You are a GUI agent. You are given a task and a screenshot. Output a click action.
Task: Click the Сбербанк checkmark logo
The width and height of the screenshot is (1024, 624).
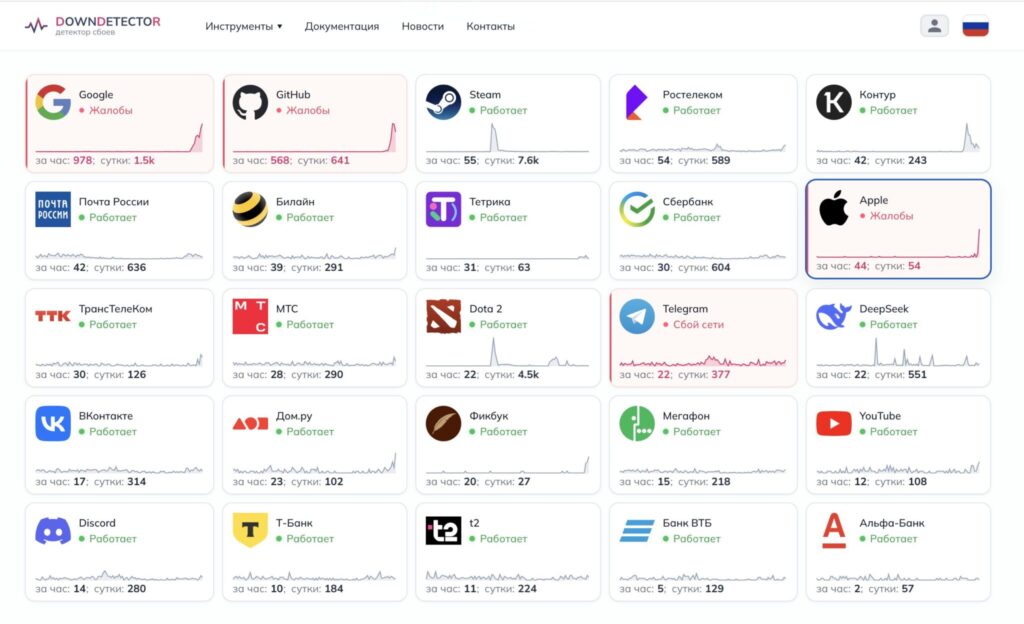[637, 210]
